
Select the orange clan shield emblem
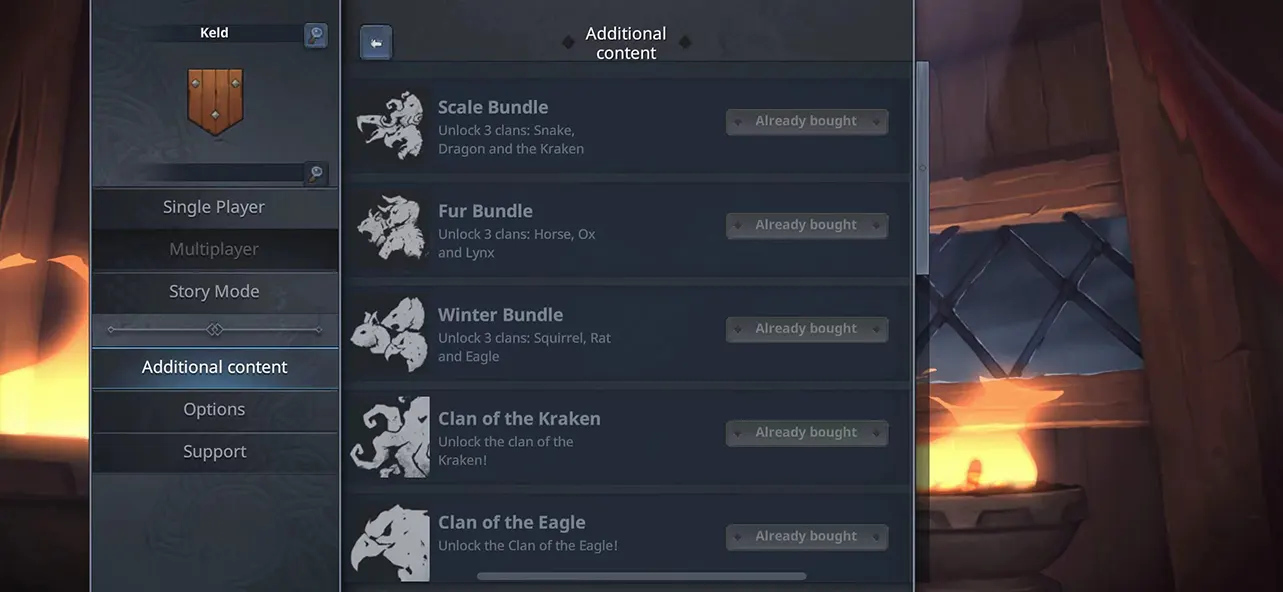215,101
